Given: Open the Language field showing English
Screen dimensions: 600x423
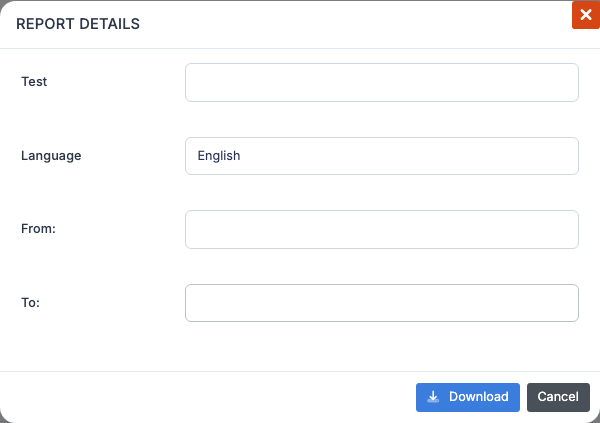Looking at the screenshot, I should point(382,156).
